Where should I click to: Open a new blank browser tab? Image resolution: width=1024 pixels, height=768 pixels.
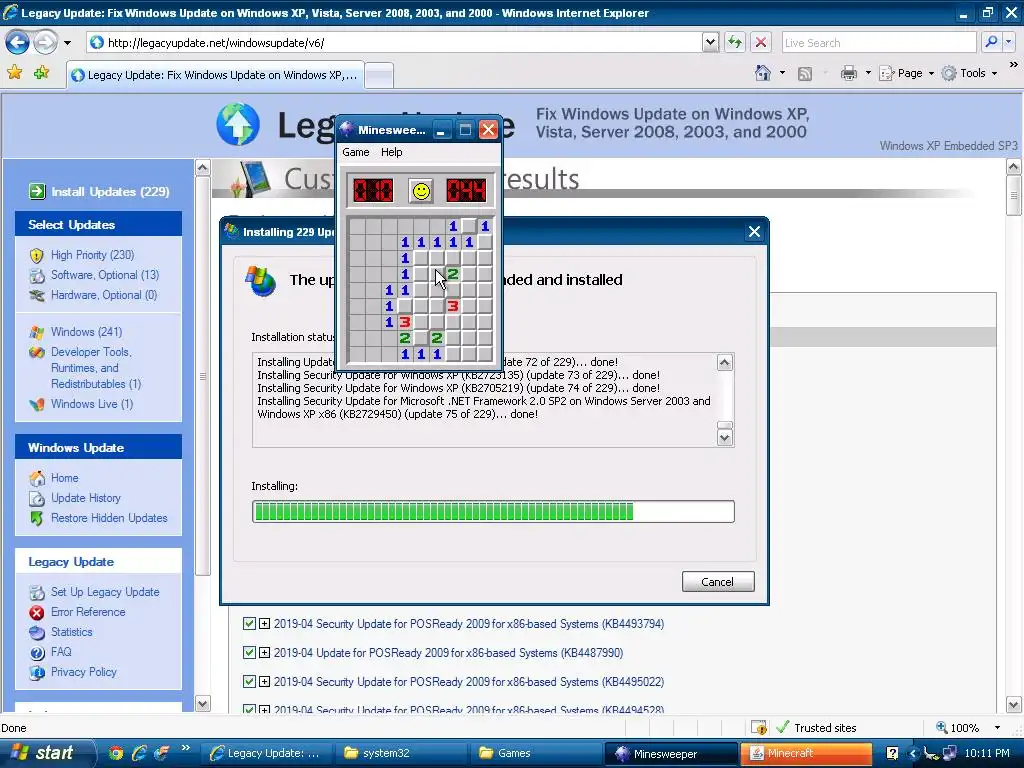pyautogui.click(x=379, y=76)
